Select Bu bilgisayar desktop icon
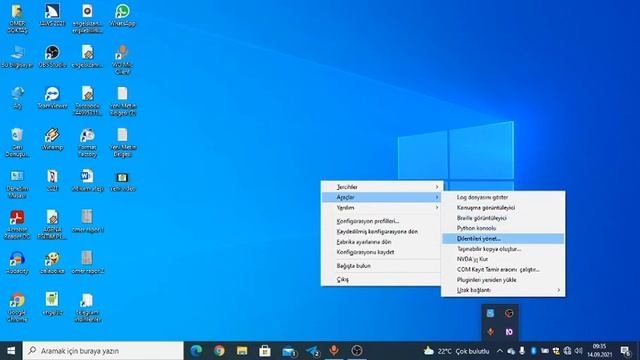 pos(17,57)
